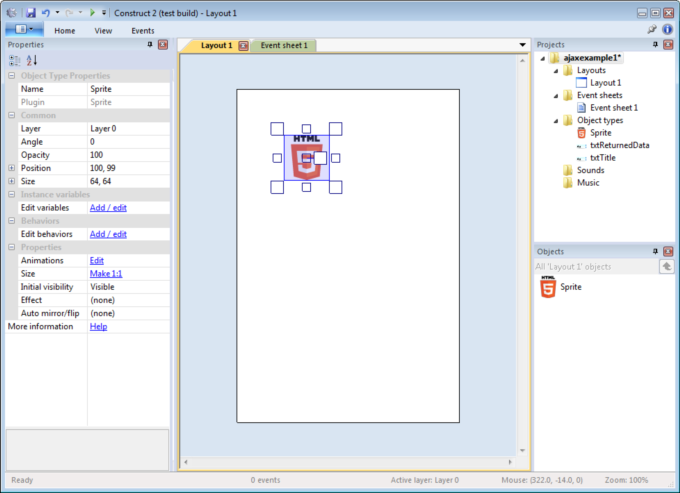Close the Projects panel
The image size is (680, 493).
point(668,44)
